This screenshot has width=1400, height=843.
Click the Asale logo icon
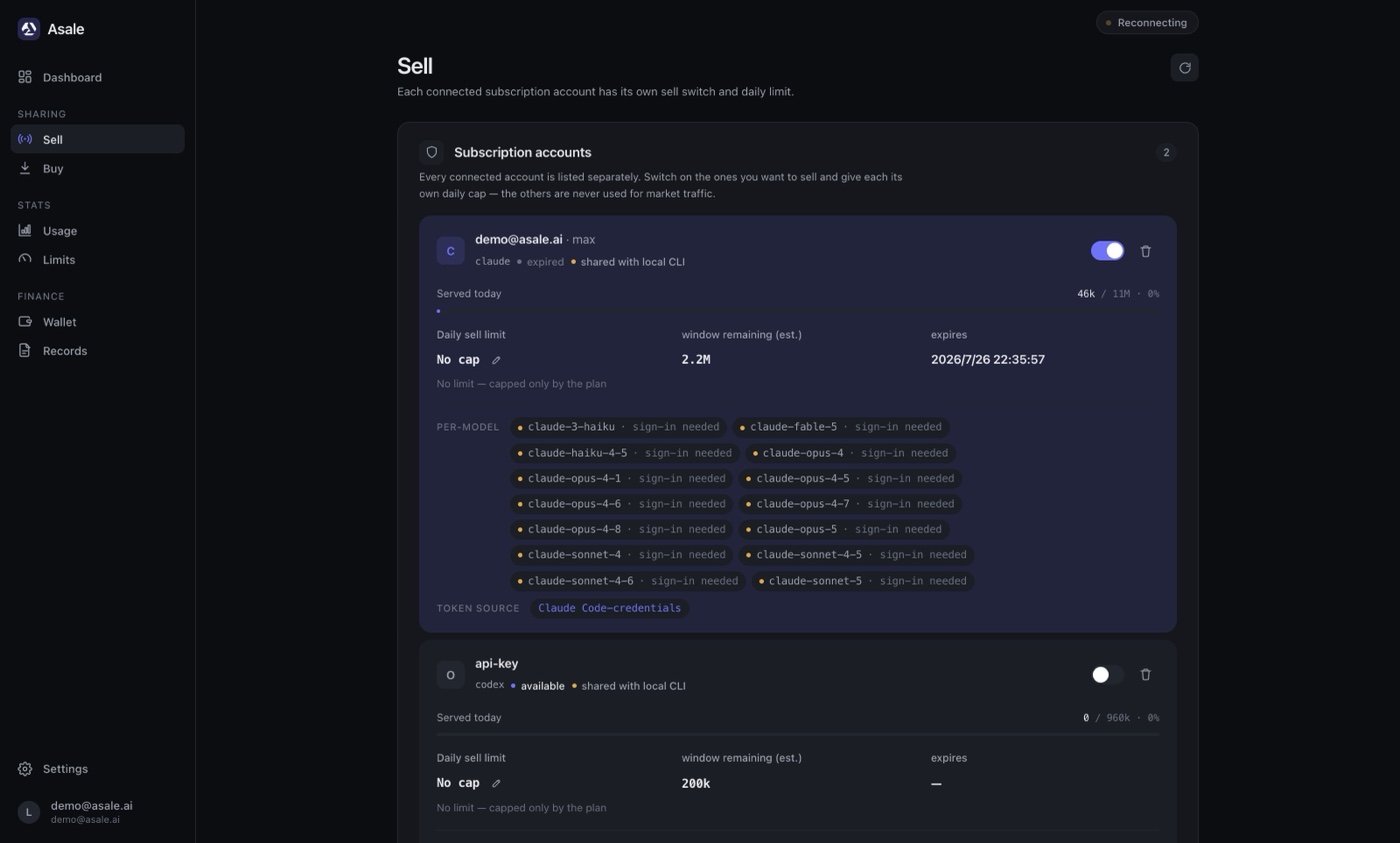pos(29,29)
